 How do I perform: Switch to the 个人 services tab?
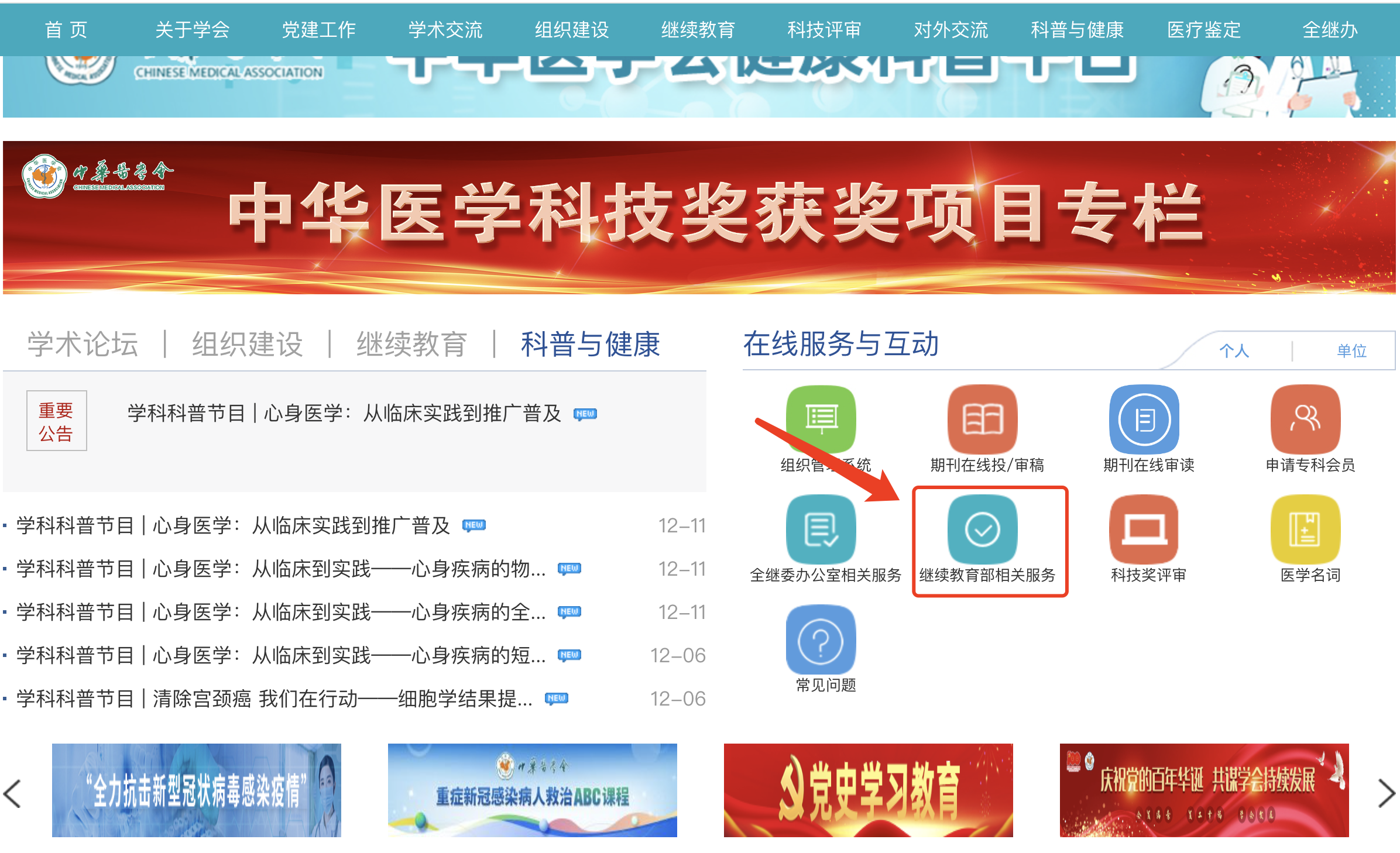(1234, 351)
